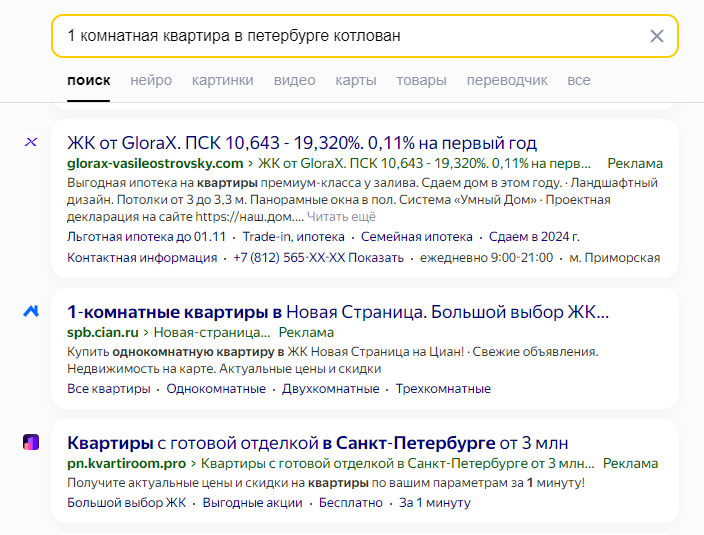Click the GloraX favicon icon
Screen dimensions: 704x535
(31, 142)
